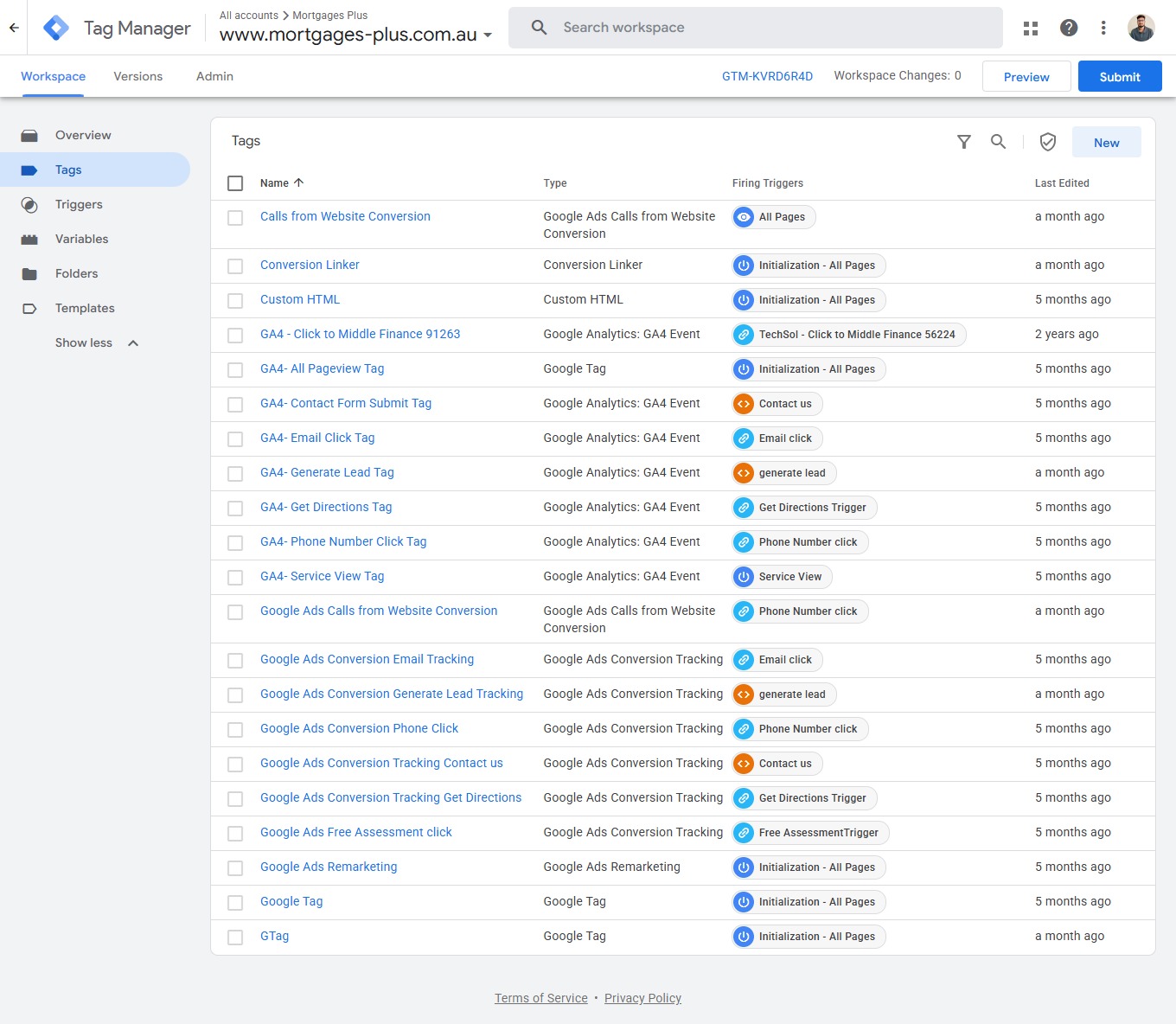Open the help question mark icon
This screenshot has height=1024, width=1176.
click(1069, 28)
